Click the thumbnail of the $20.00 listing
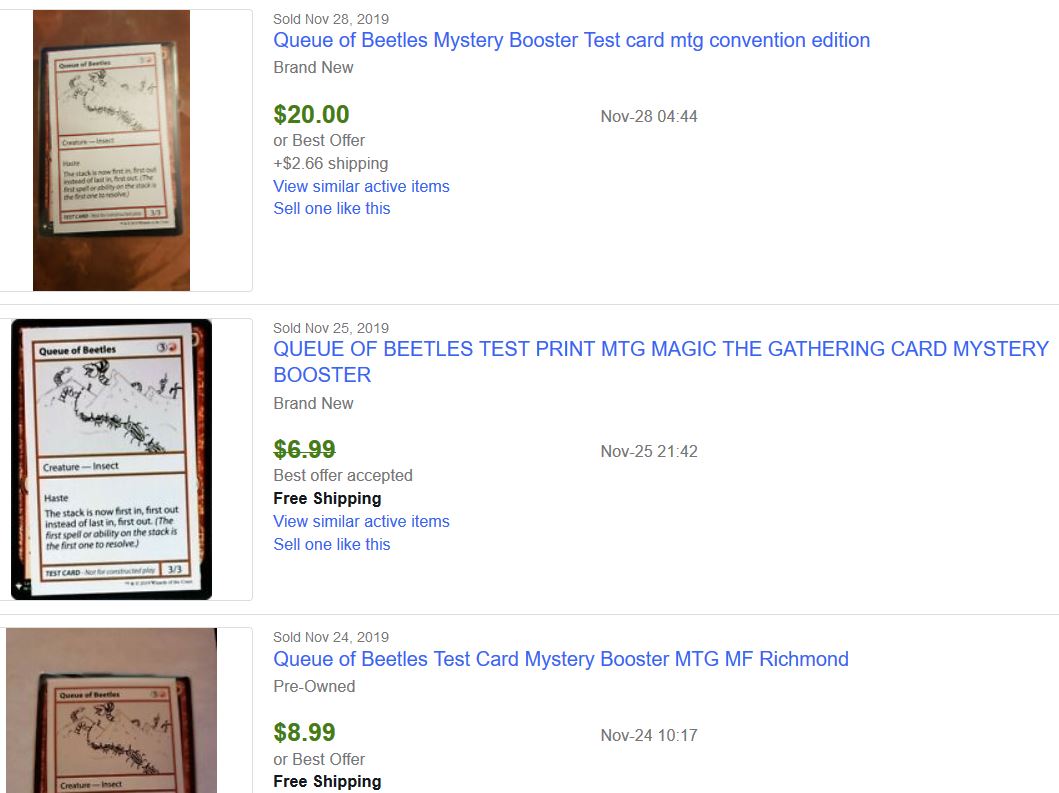1059x793 pixels. 111,150
